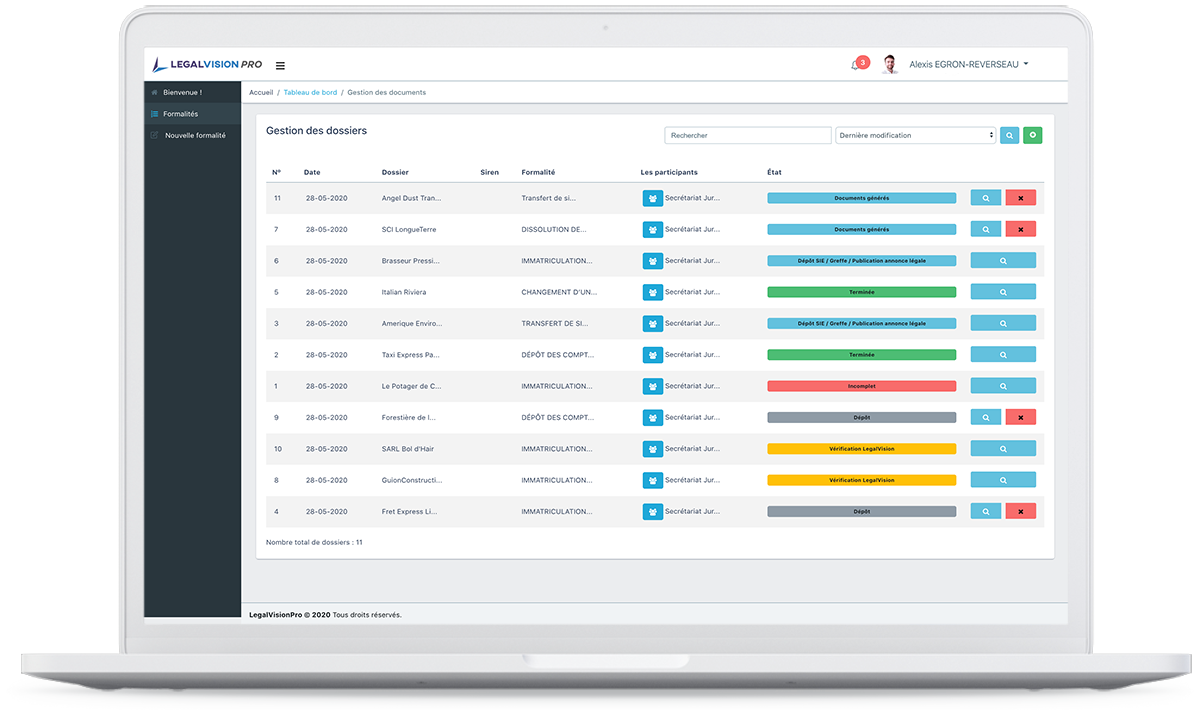Click the blue search button beside the sort dropdown

pyautogui.click(x=1009, y=135)
